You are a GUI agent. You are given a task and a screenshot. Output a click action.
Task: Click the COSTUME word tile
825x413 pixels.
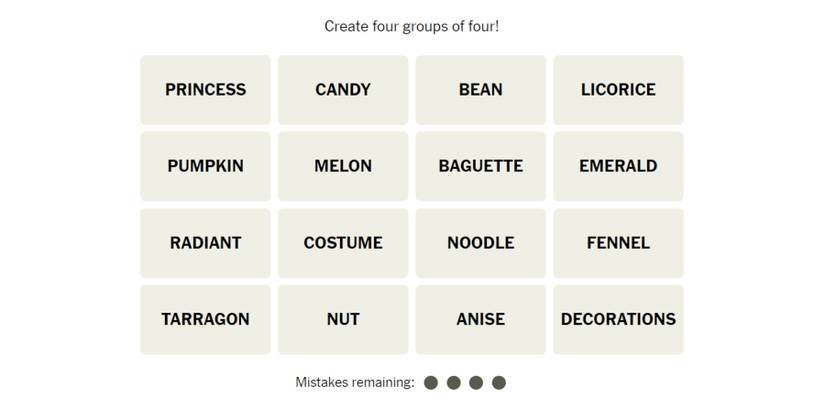343,243
